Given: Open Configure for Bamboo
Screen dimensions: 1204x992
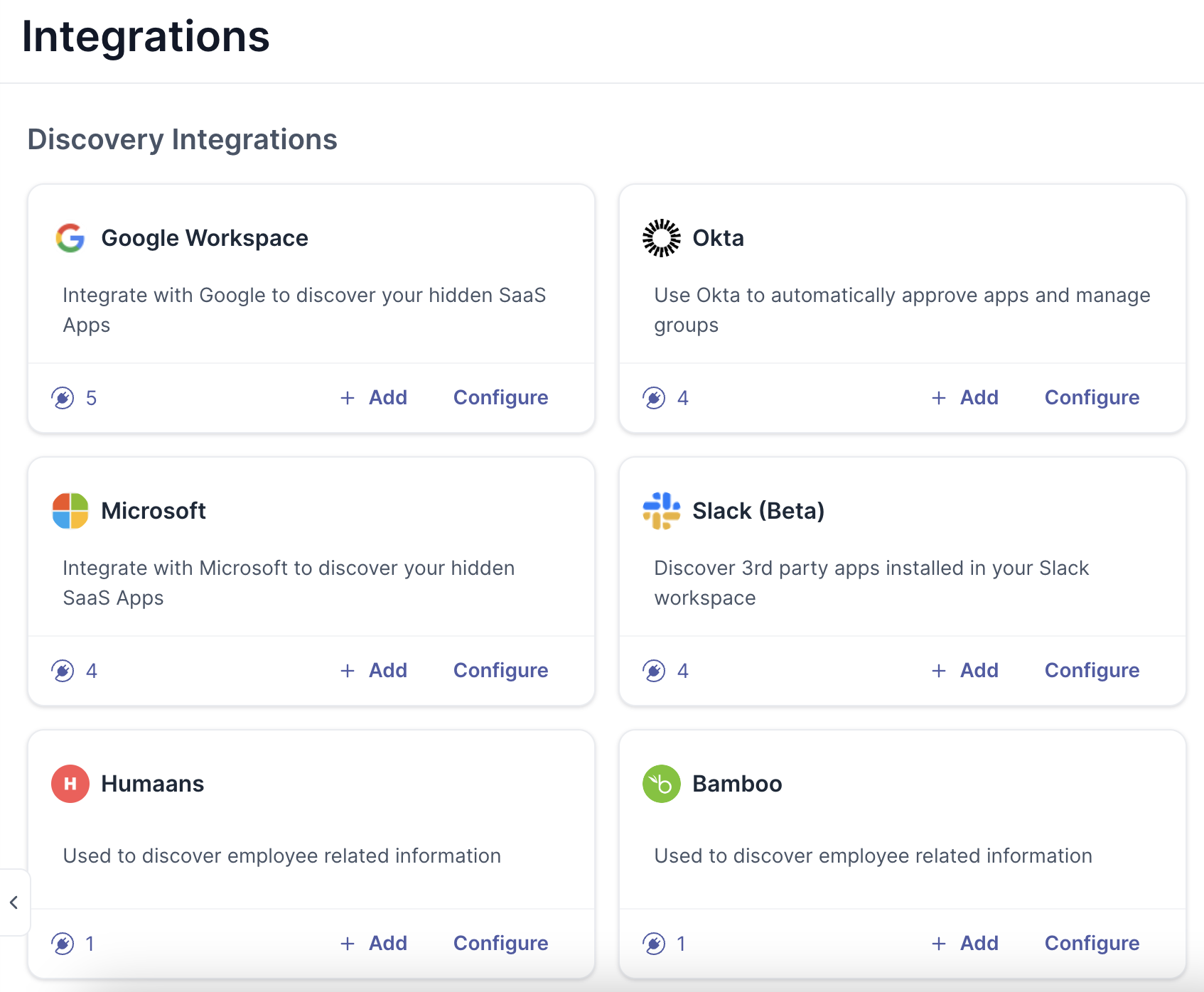Looking at the screenshot, I should [1092, 944].
